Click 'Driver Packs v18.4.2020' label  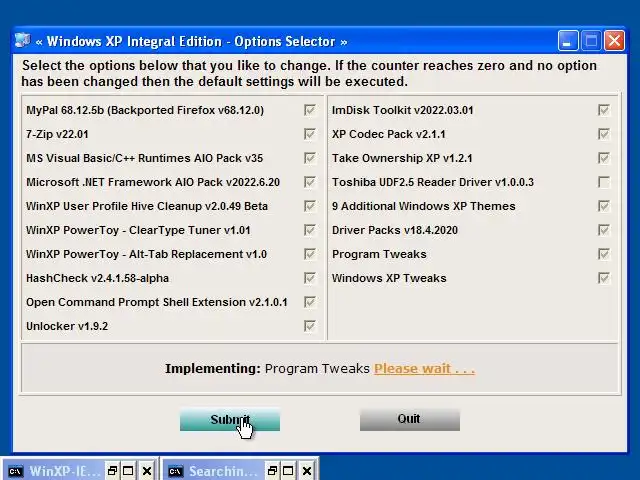pyautogui.click(x=395, y=230)
